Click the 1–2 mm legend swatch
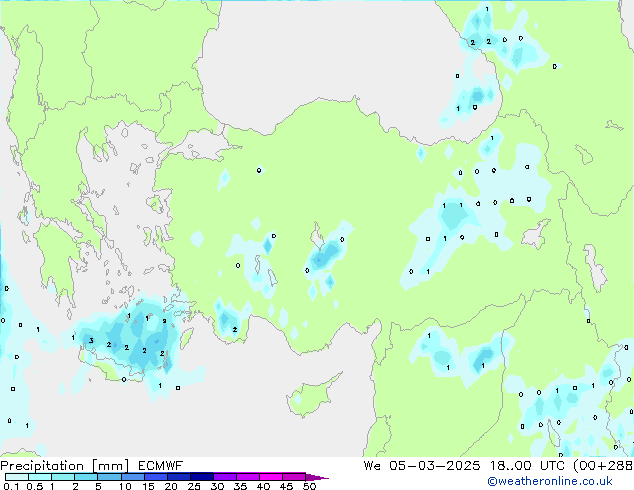The image size is (634, 490). pos(63,477)
